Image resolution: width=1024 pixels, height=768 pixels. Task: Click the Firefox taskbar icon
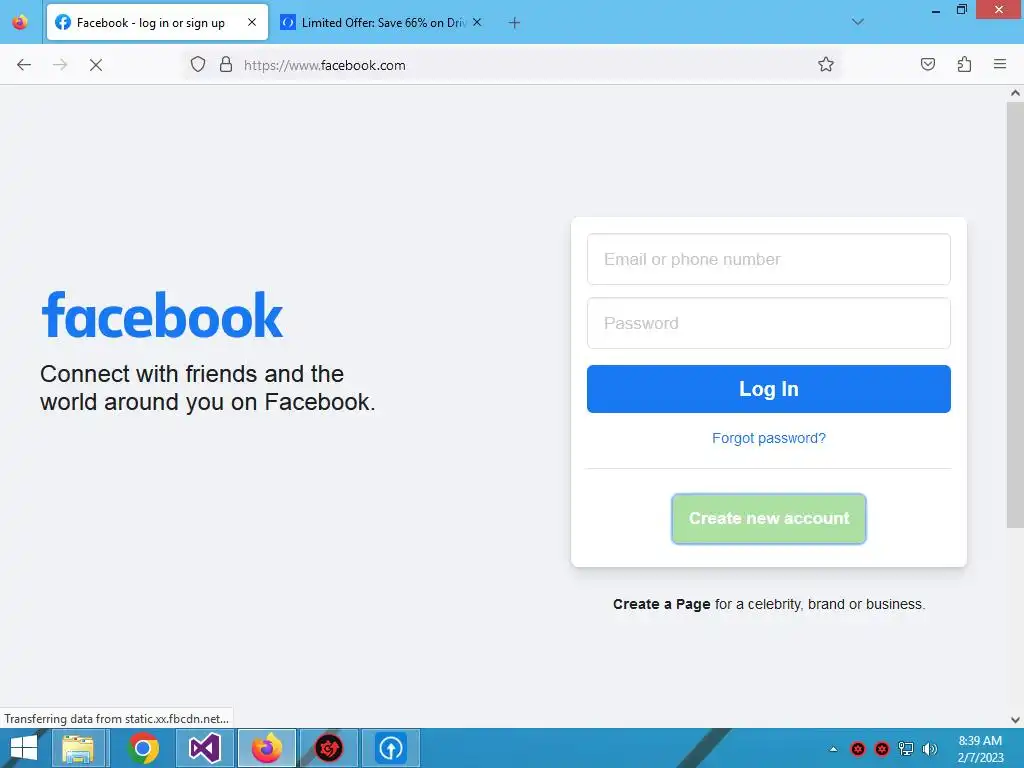point(266,748)
